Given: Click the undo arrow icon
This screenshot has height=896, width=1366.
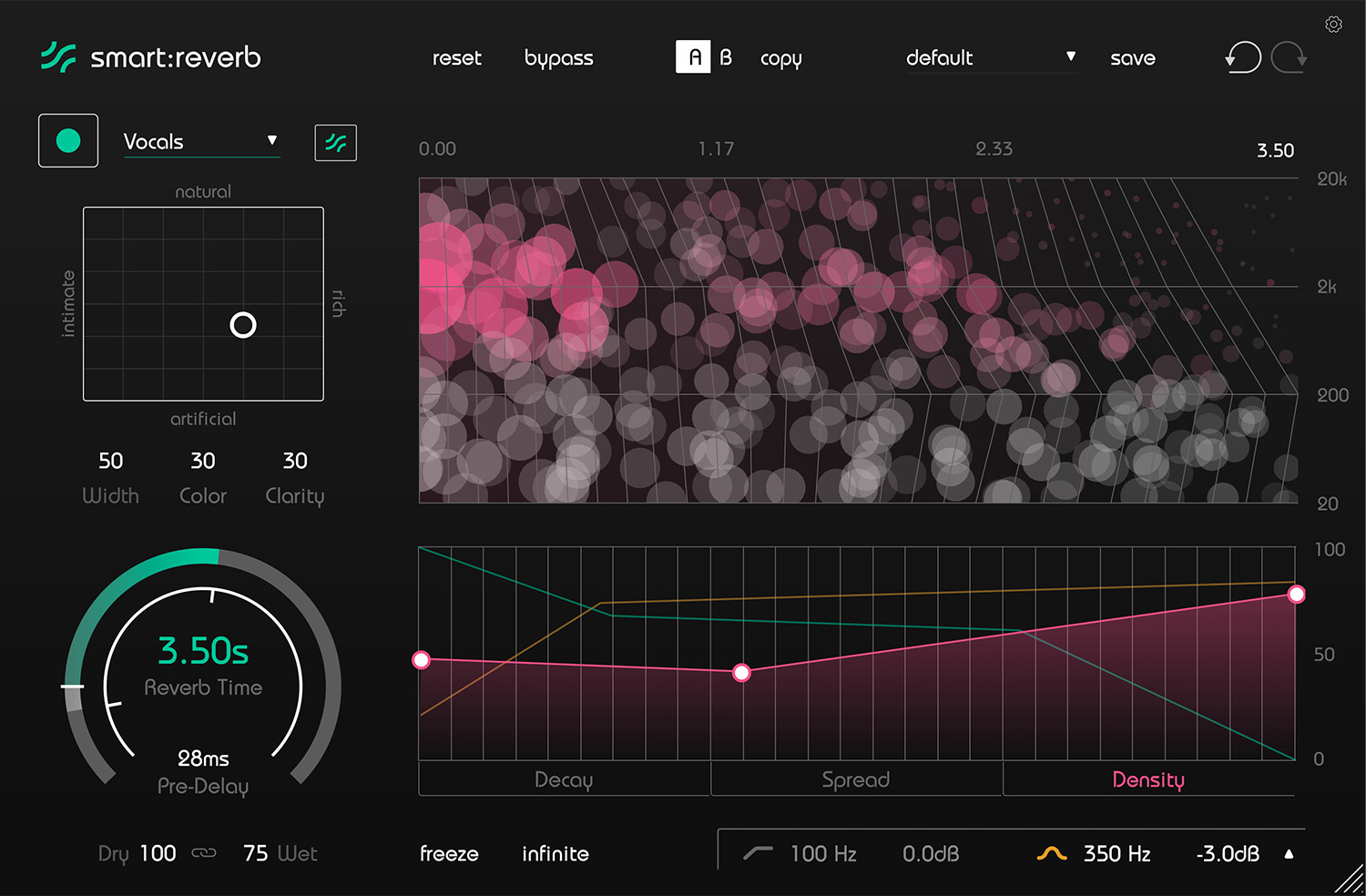Looking at the screenshot, I should point(1243,57).
